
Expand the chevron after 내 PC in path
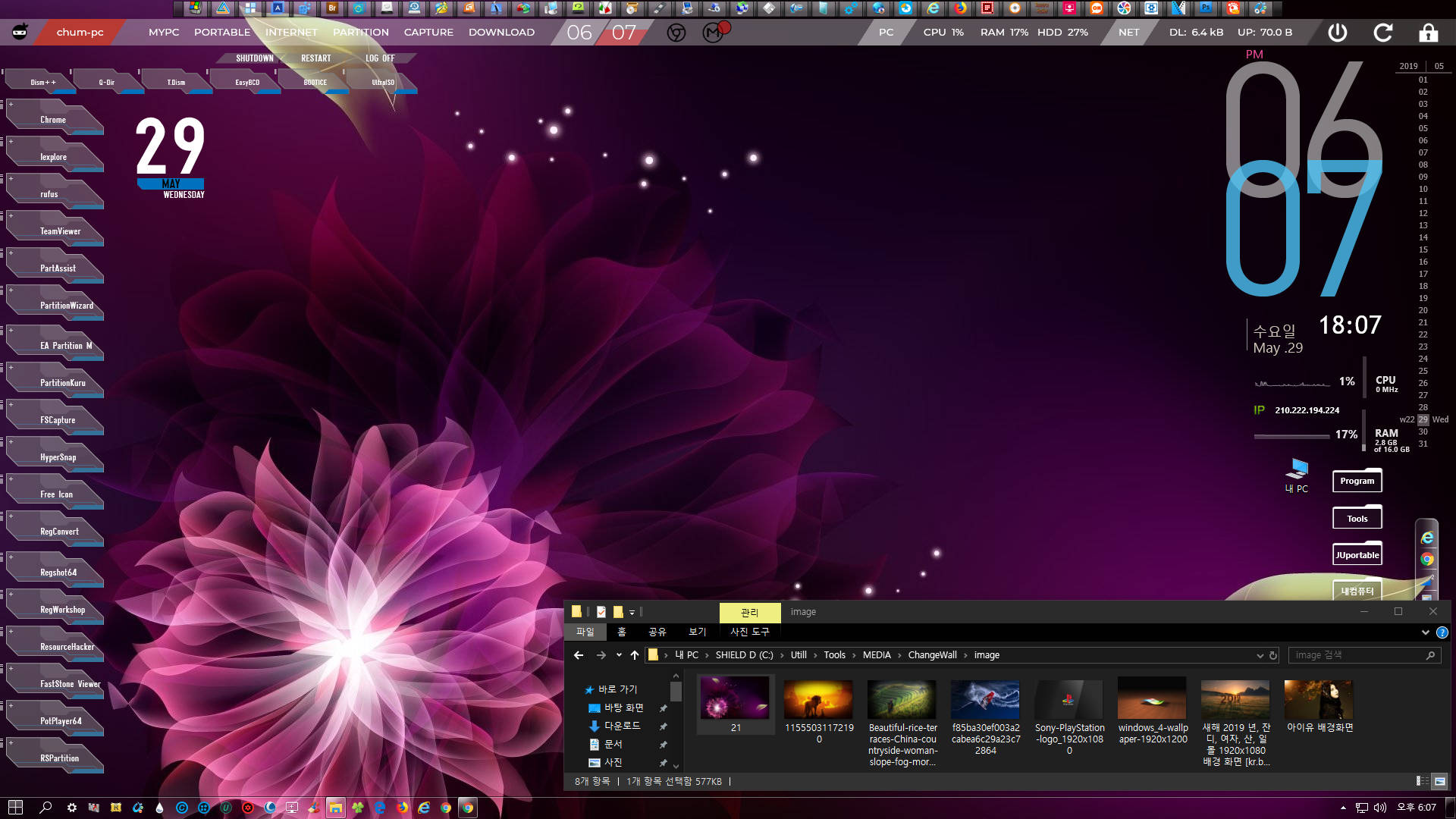coord(707,655)
